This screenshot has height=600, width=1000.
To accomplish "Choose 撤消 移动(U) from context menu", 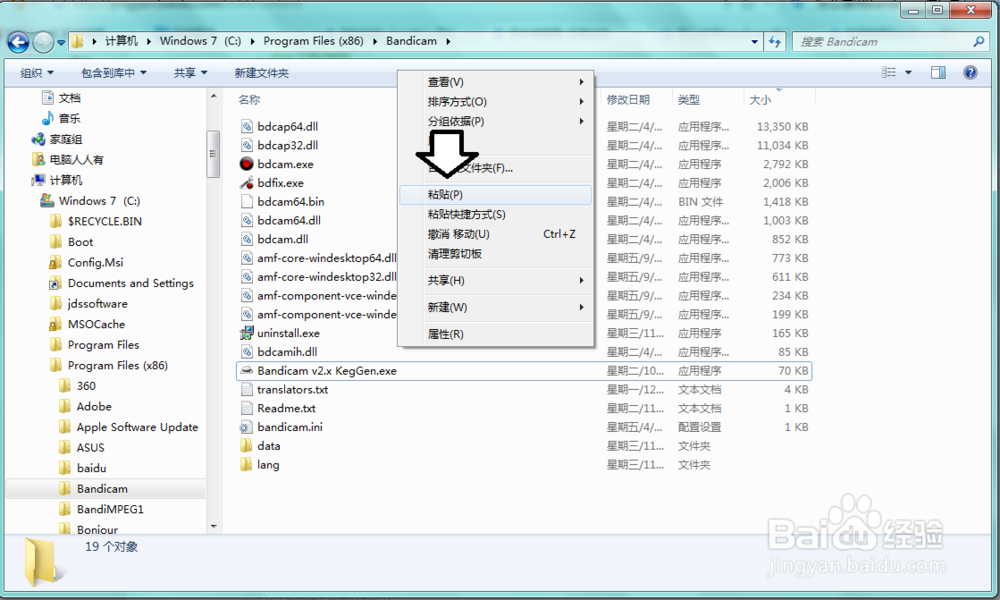I will [x=496, y=234].
